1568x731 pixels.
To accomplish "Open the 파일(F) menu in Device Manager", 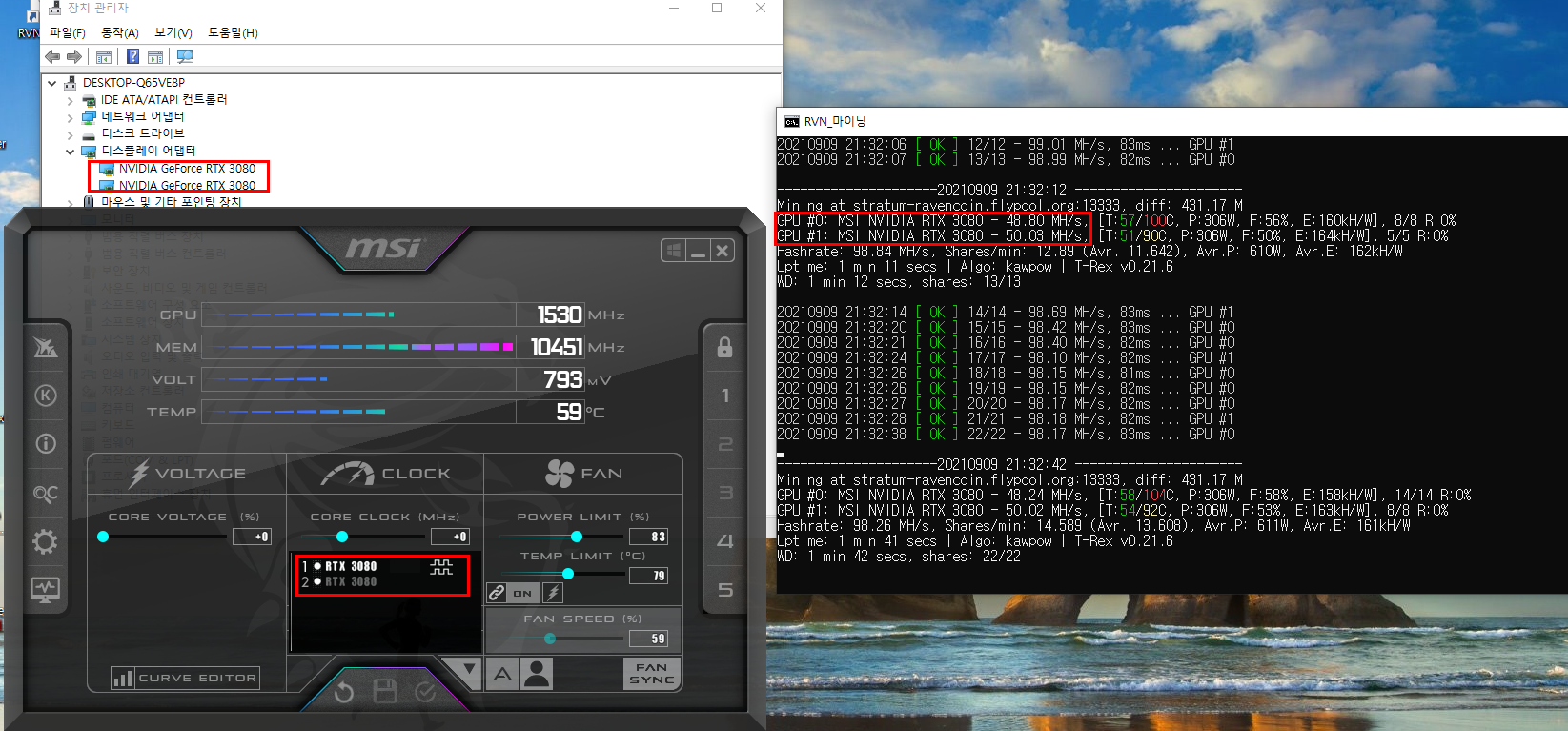I will click(68, 32).
